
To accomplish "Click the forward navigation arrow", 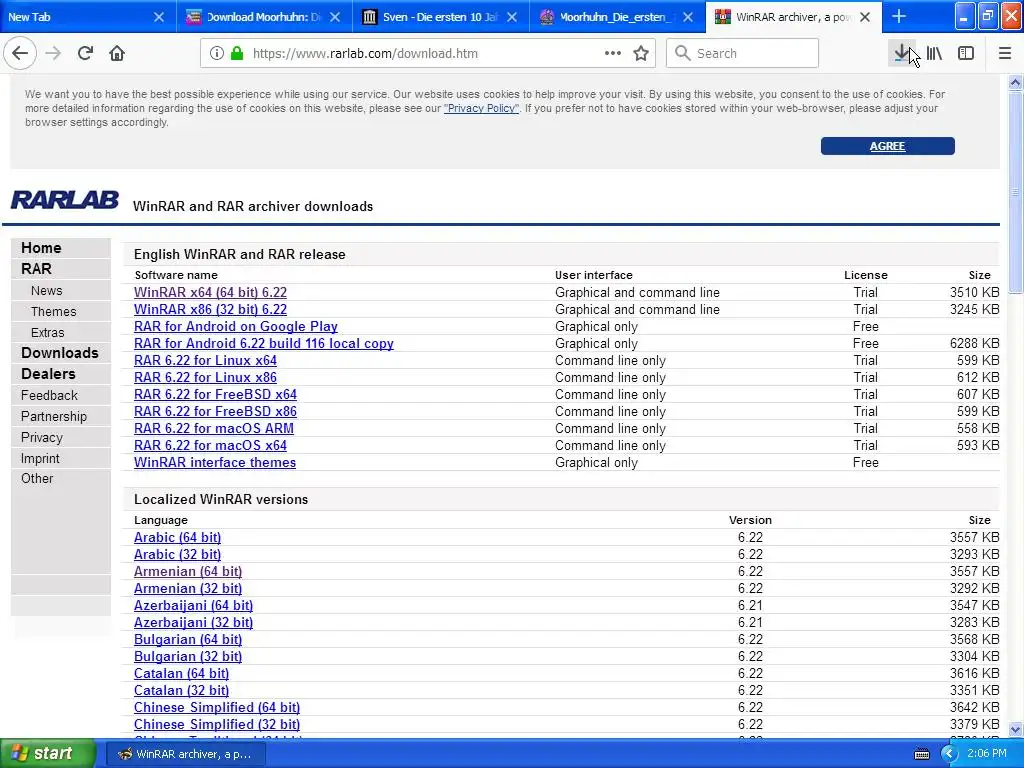I will (x=53, y=54).
